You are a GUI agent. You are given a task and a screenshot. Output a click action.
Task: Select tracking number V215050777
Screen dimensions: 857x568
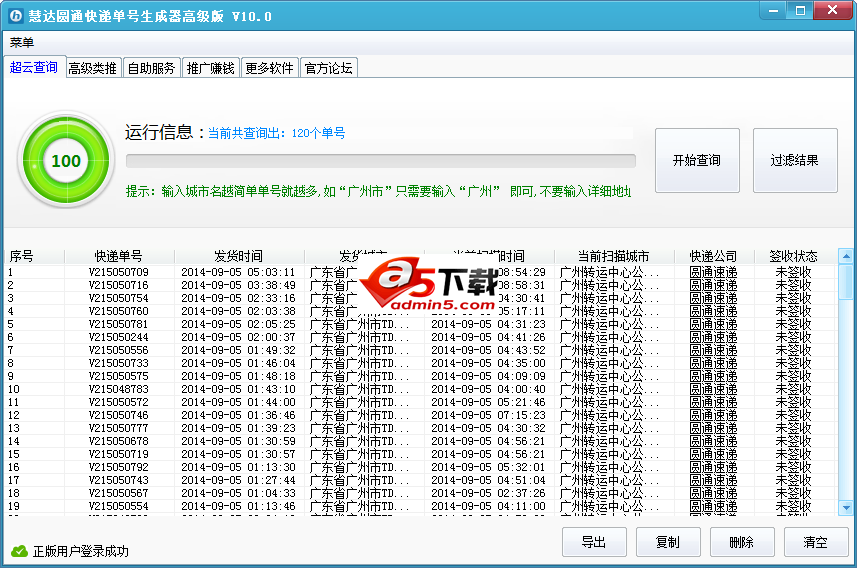(x=119, y=429)
